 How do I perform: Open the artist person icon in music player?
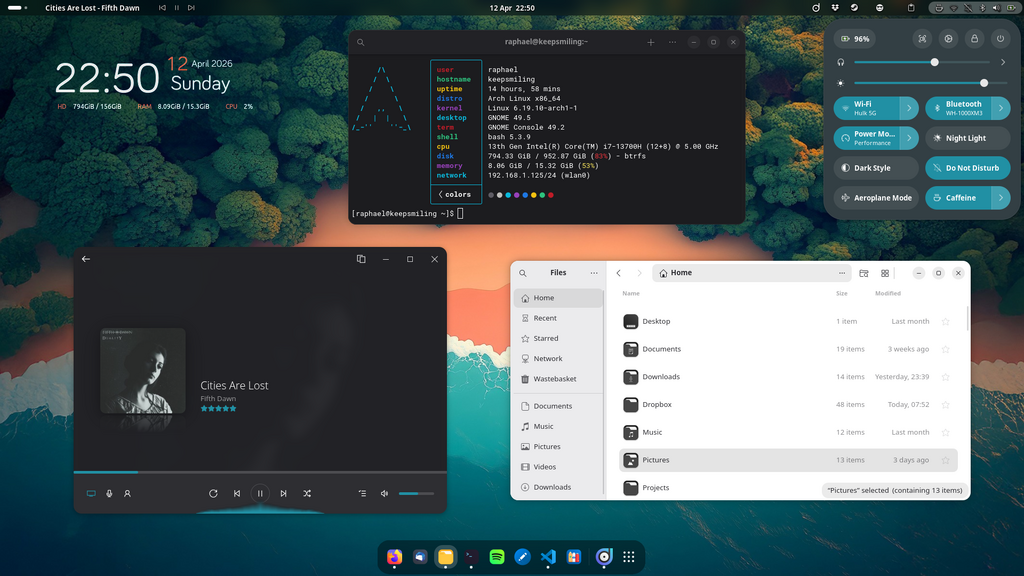pos(127,494)
